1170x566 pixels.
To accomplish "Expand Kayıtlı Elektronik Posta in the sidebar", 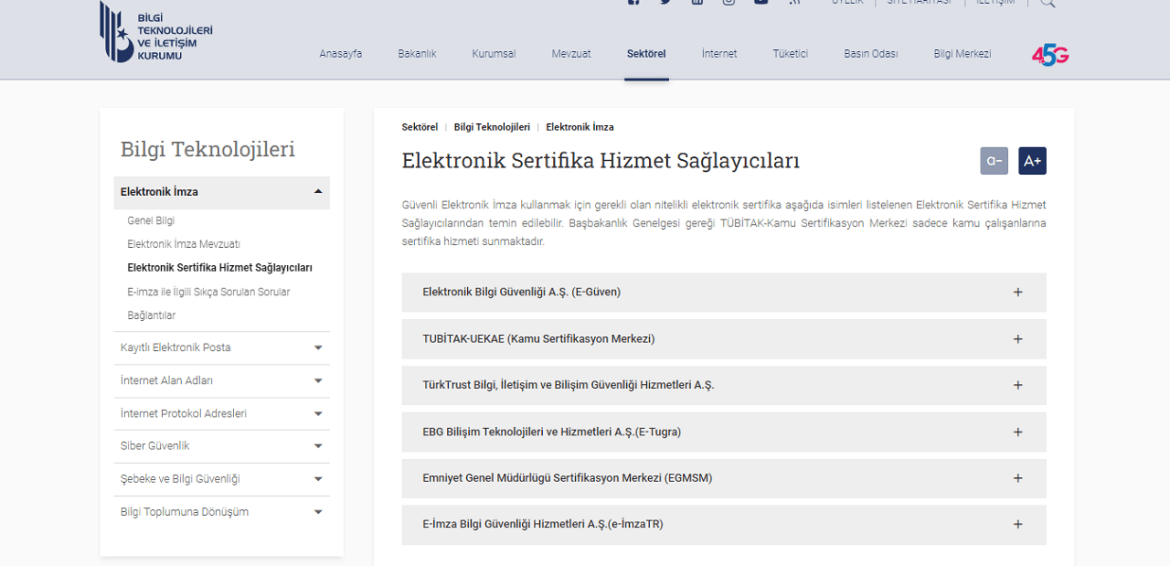I will [x=318, y=348].
